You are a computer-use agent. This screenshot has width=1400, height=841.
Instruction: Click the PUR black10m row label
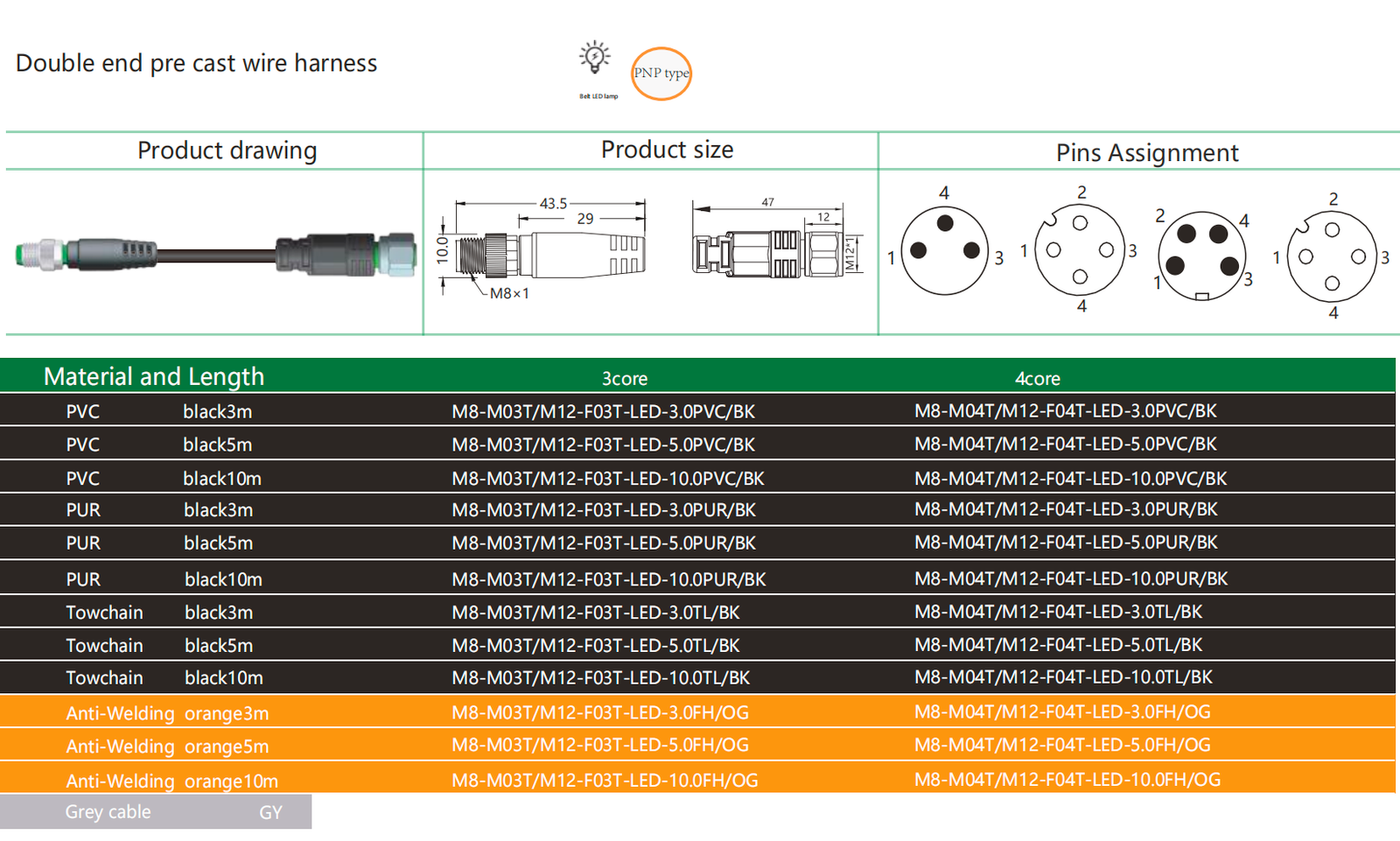tap(164, 579)
